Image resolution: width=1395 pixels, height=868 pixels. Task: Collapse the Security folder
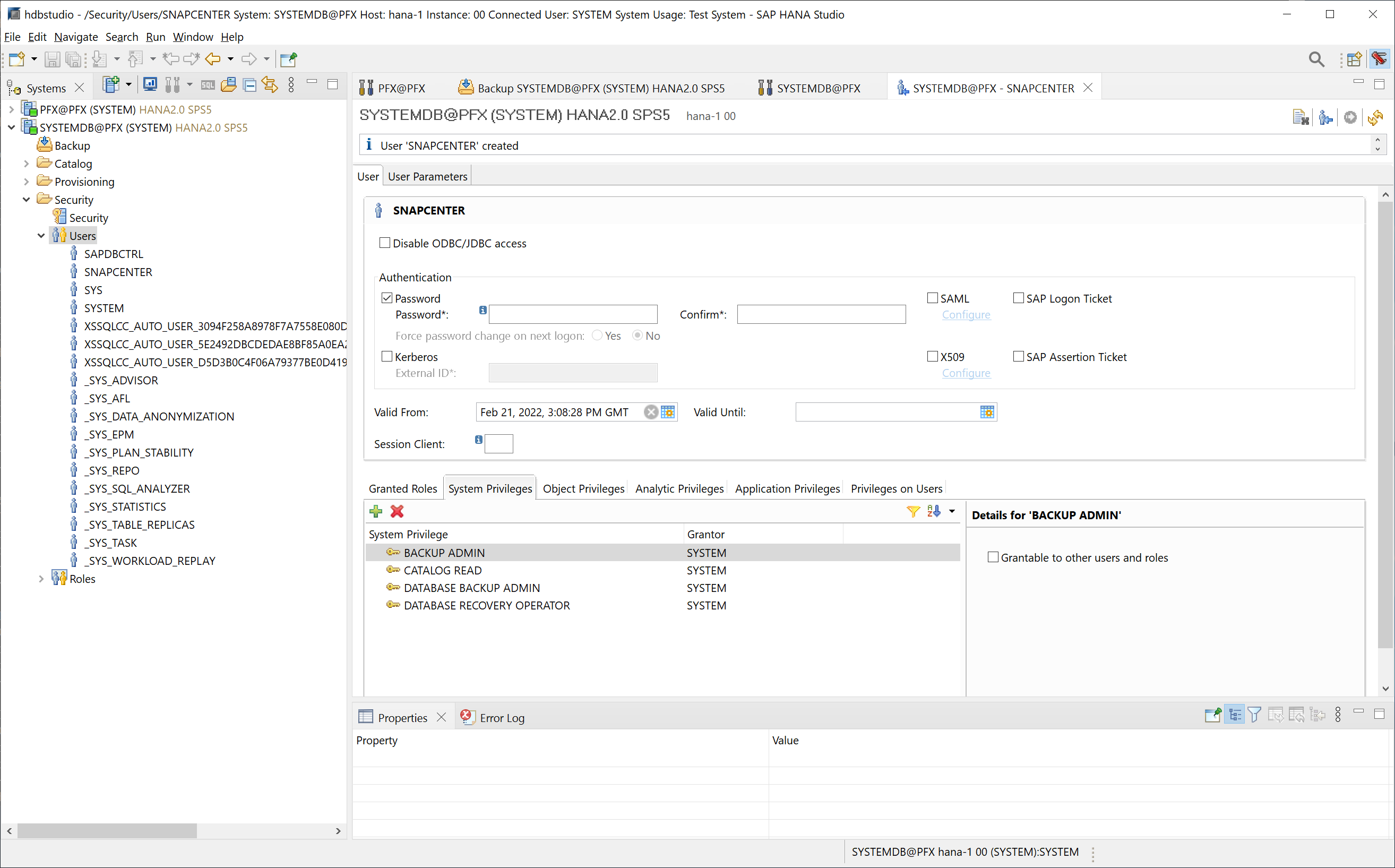click(27, 199)
